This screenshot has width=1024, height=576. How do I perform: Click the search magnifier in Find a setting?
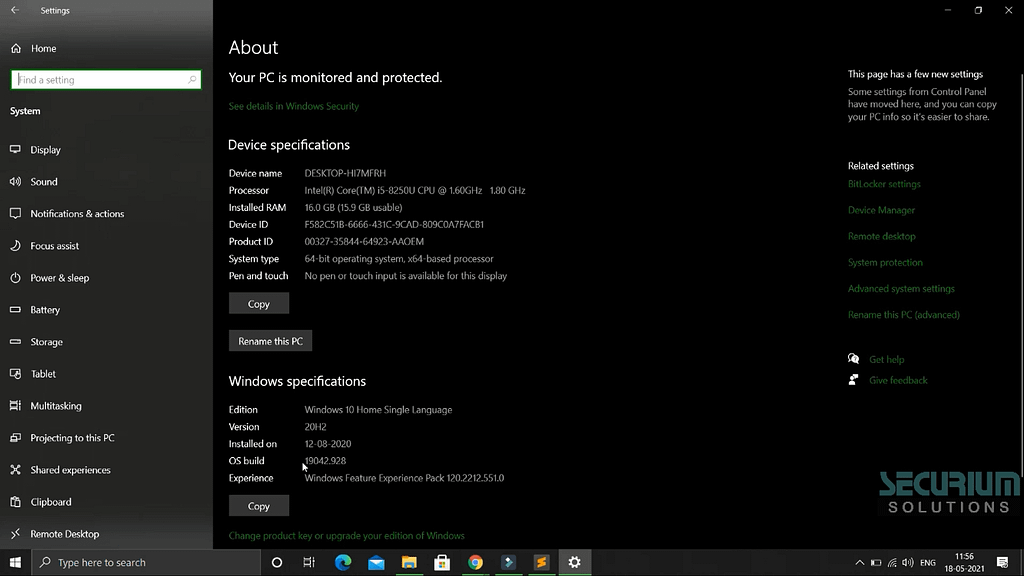tap(191, 80)
